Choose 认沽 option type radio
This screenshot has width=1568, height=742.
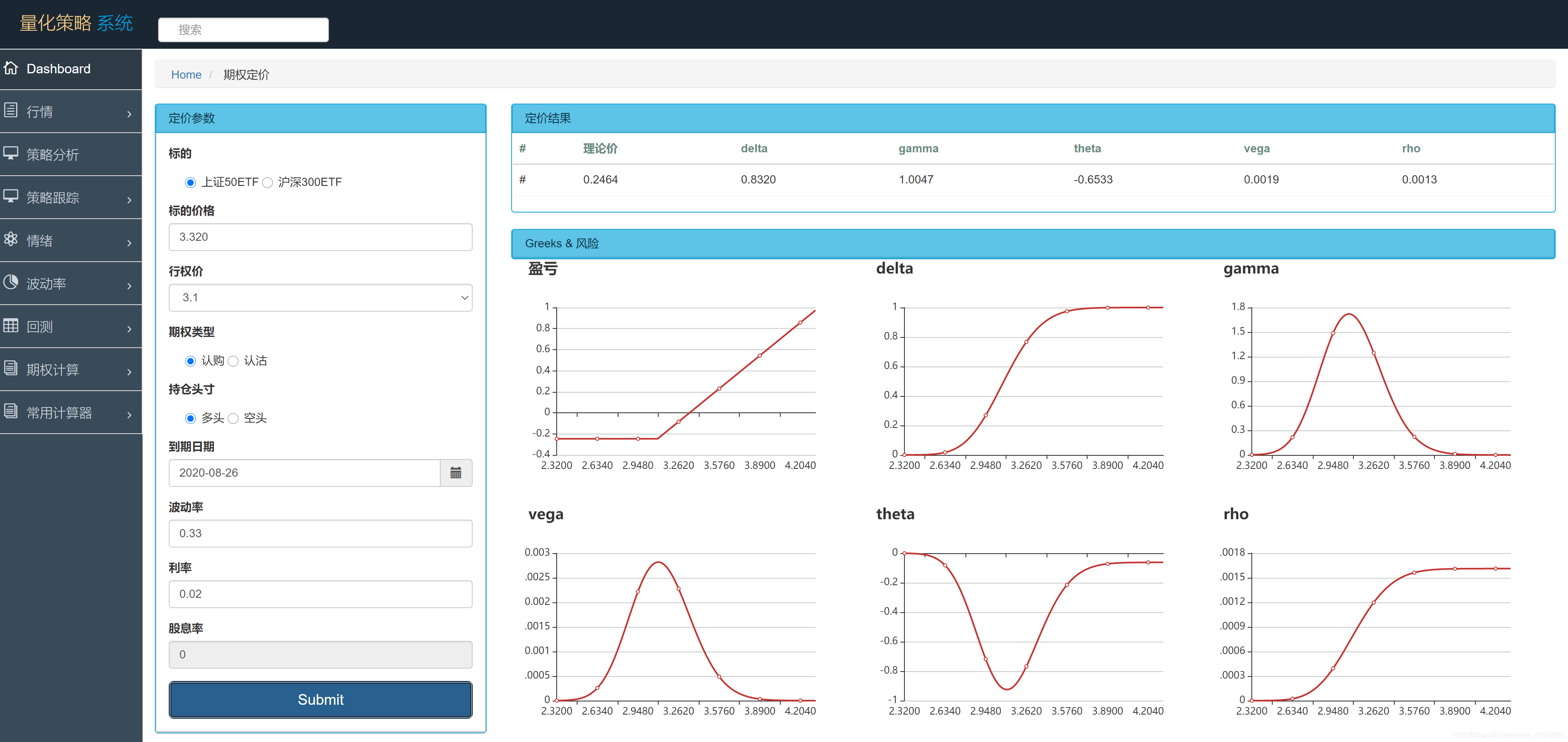coord(233,362)
